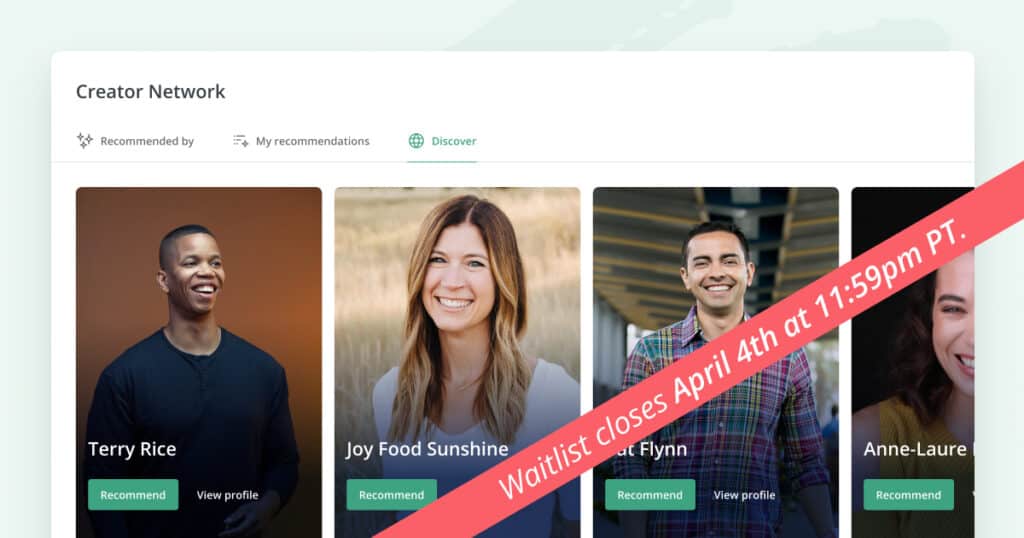Recommend Joy Food Sunshine
The height and width of the screenshot is (538, 1024).
tap(392, 495)
